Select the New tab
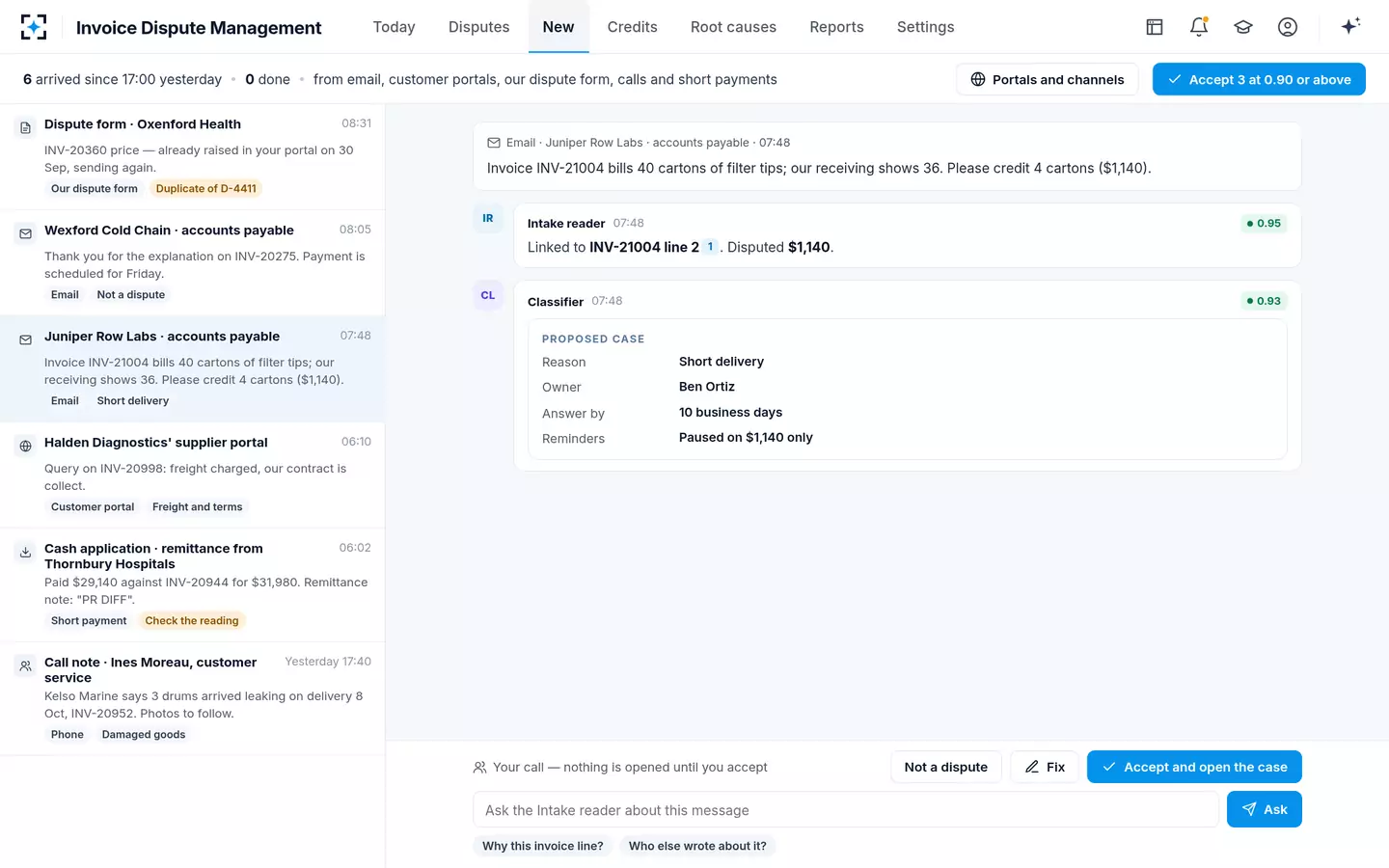This screenshot has width=1389, height=868. (x=558, y=27)
